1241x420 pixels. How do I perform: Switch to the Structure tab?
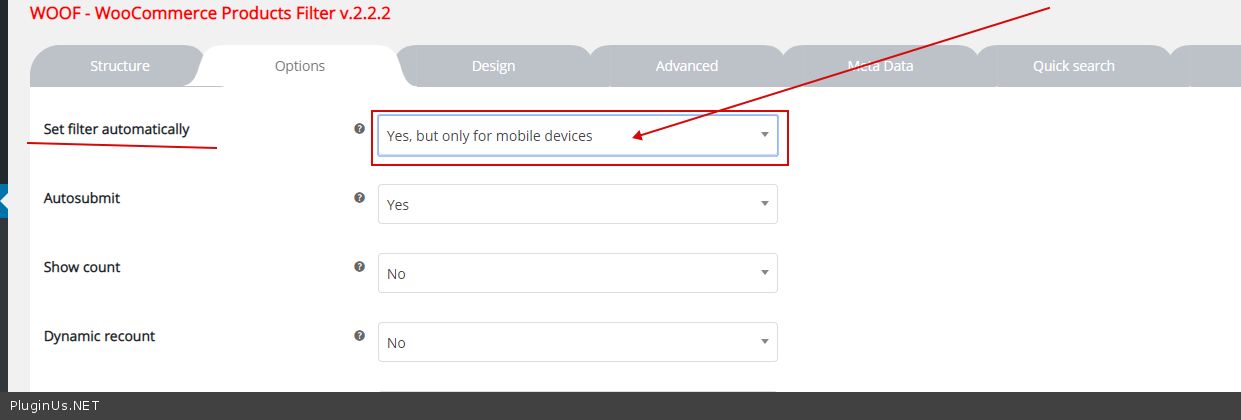coord(120,66)
